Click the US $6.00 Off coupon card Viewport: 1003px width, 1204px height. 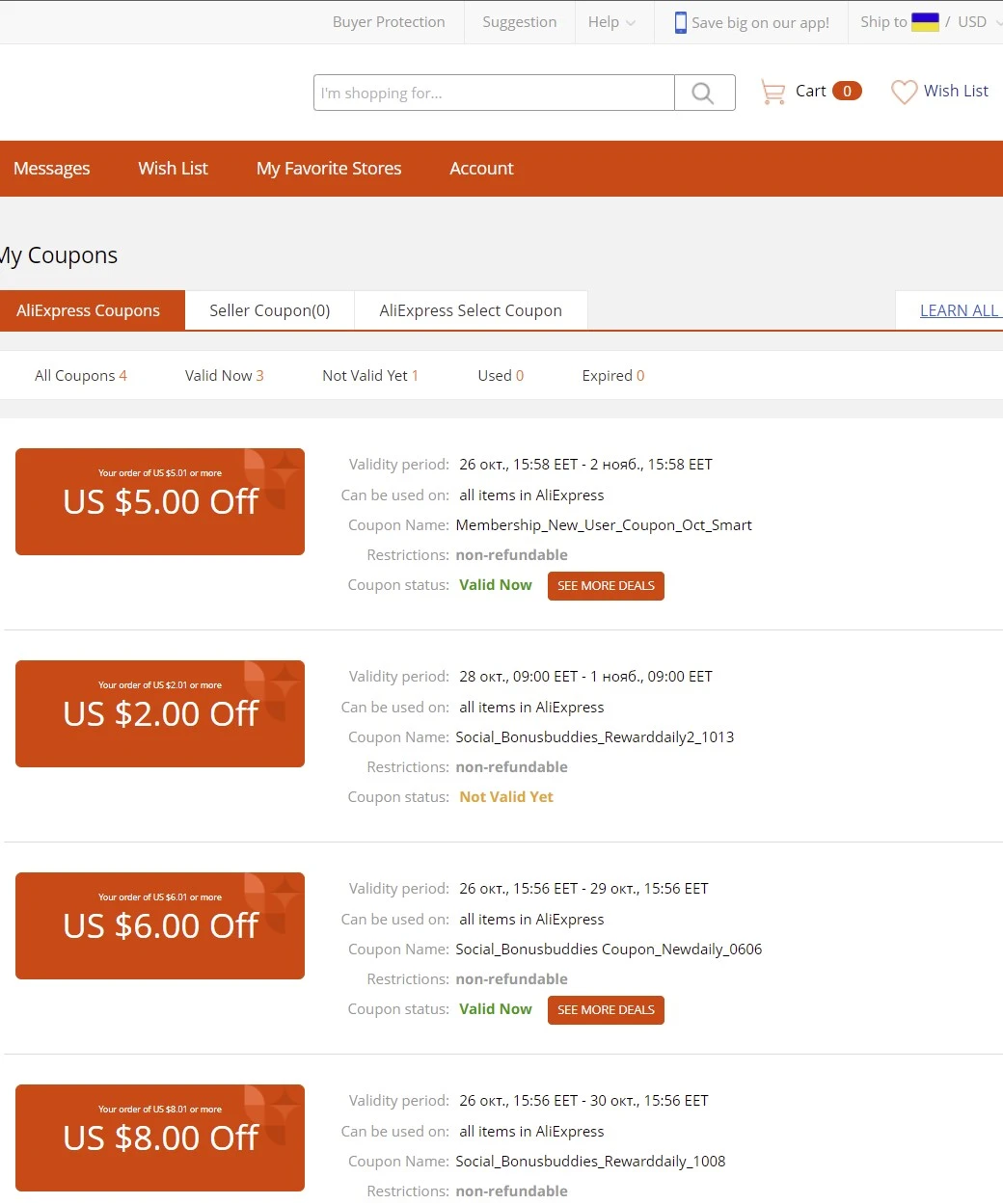pos(160,925)
